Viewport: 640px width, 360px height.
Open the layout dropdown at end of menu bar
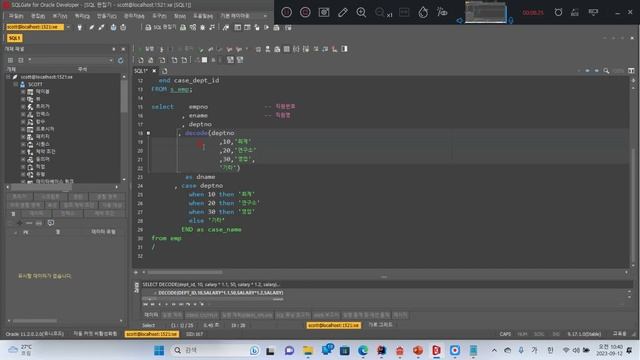(265, 16)
